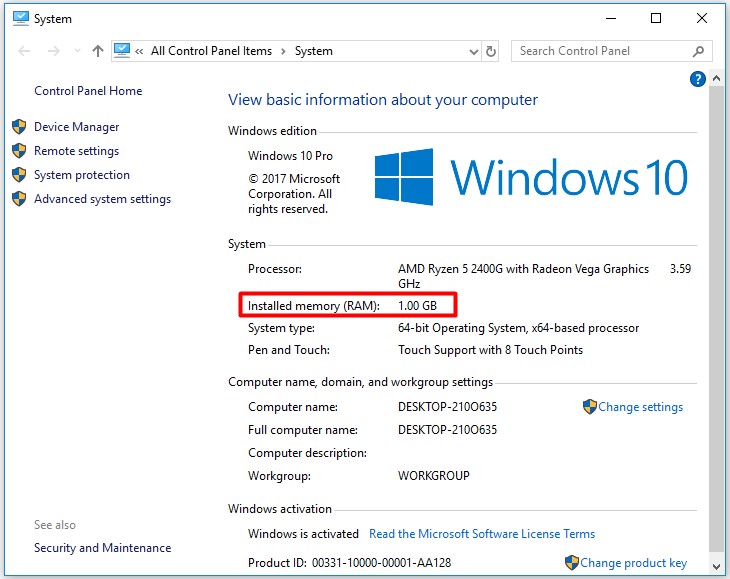
Task: Click the 'See also' label
Action: [55, 525]
